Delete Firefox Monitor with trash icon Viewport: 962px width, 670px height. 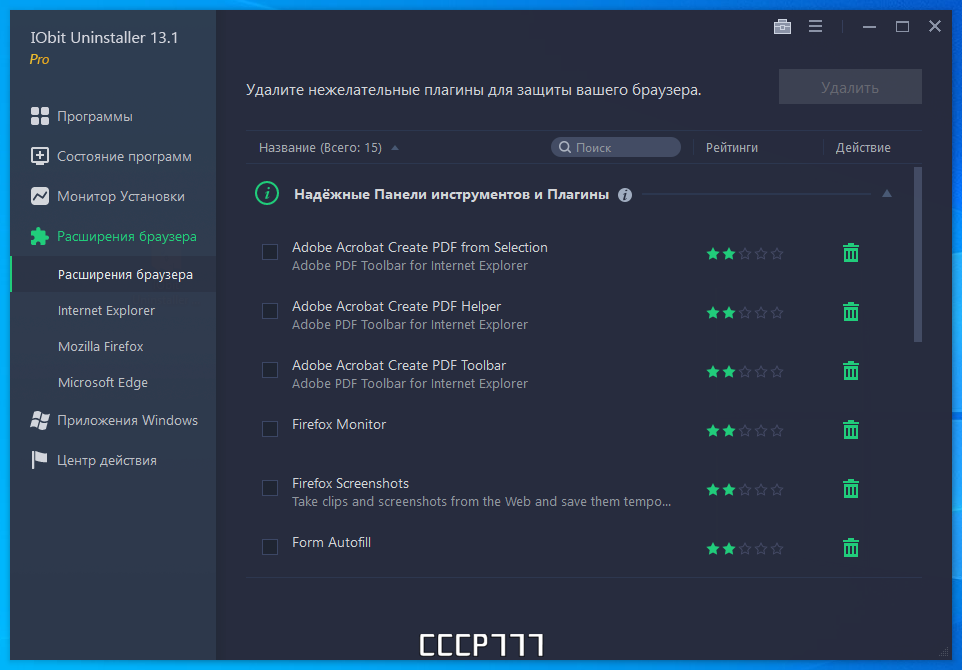coord(851,429)
